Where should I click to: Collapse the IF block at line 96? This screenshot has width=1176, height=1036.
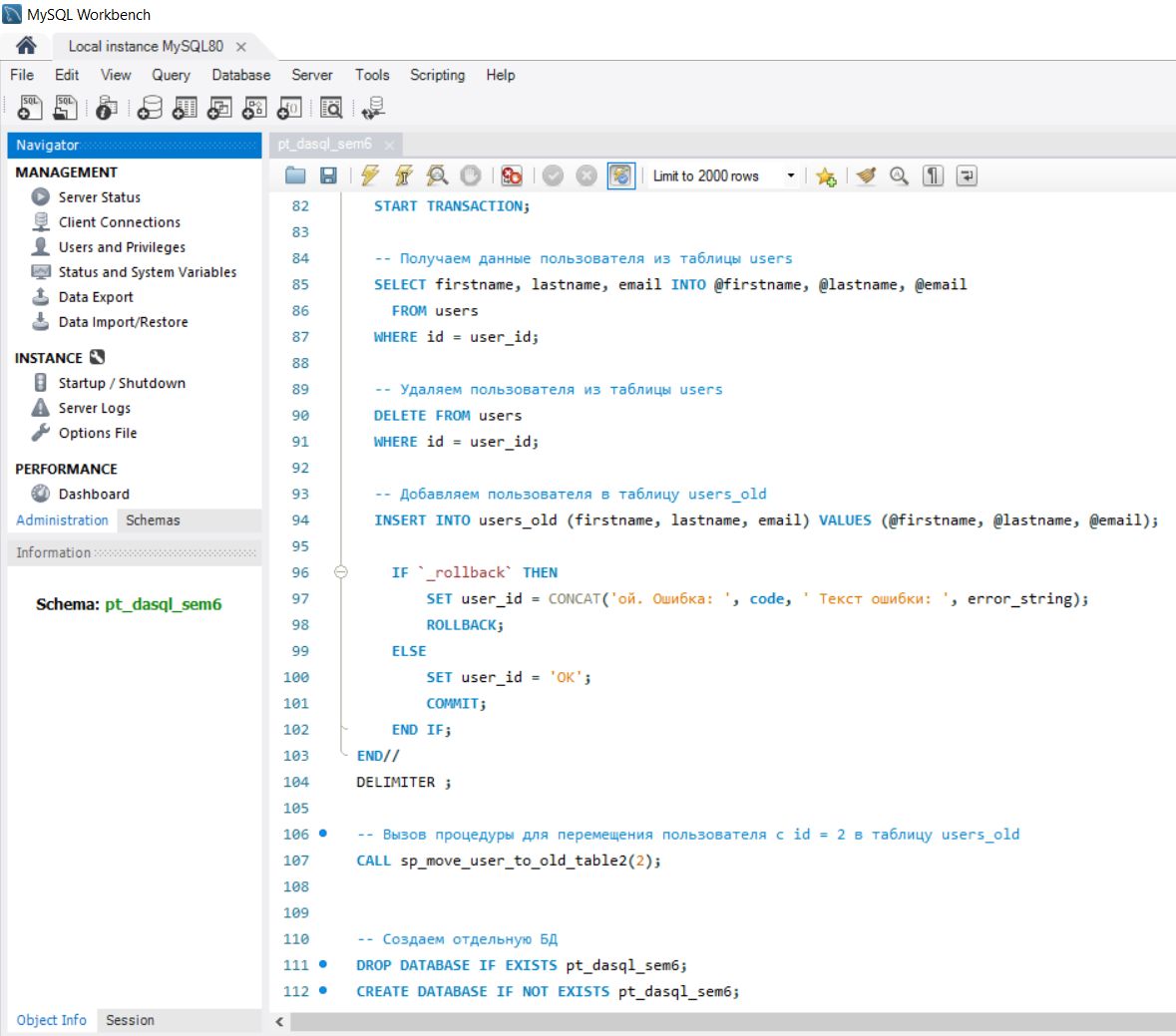point(340,572)
